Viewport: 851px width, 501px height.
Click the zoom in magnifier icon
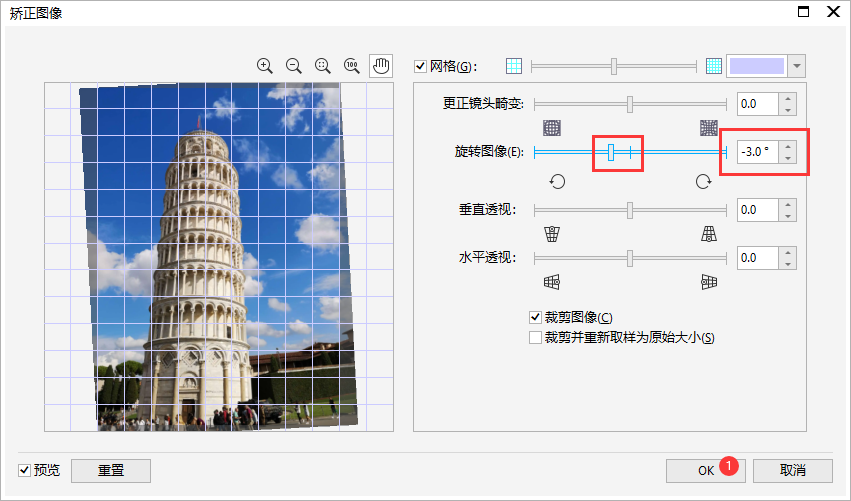coord(265,66)
